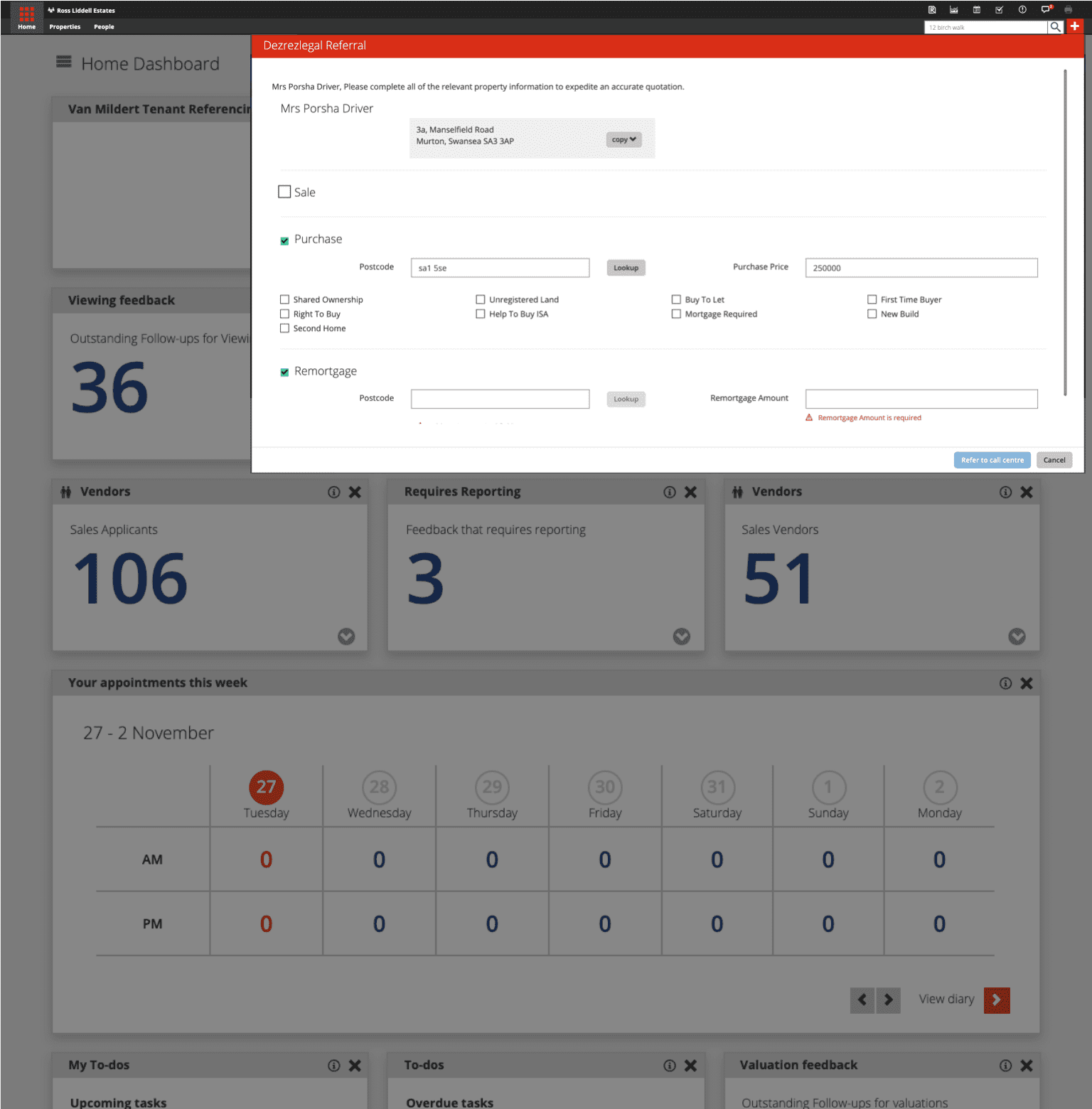Click the Purchase Price field
Image resolution: width=1092 pixels, height=1109 pixels.
pyautogui.click(x=921, y=268)
